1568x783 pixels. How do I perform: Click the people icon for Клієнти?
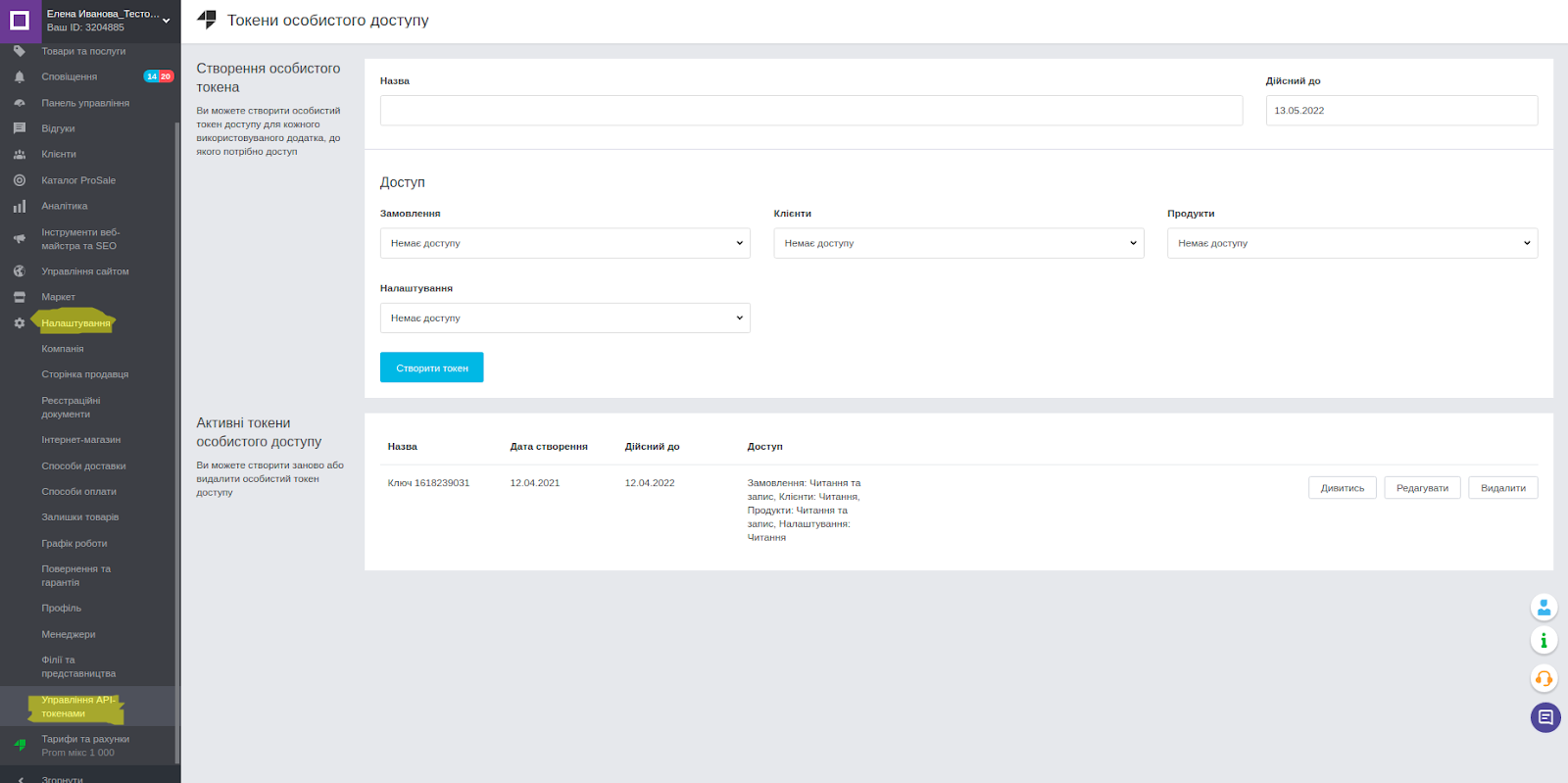[20, 154]
